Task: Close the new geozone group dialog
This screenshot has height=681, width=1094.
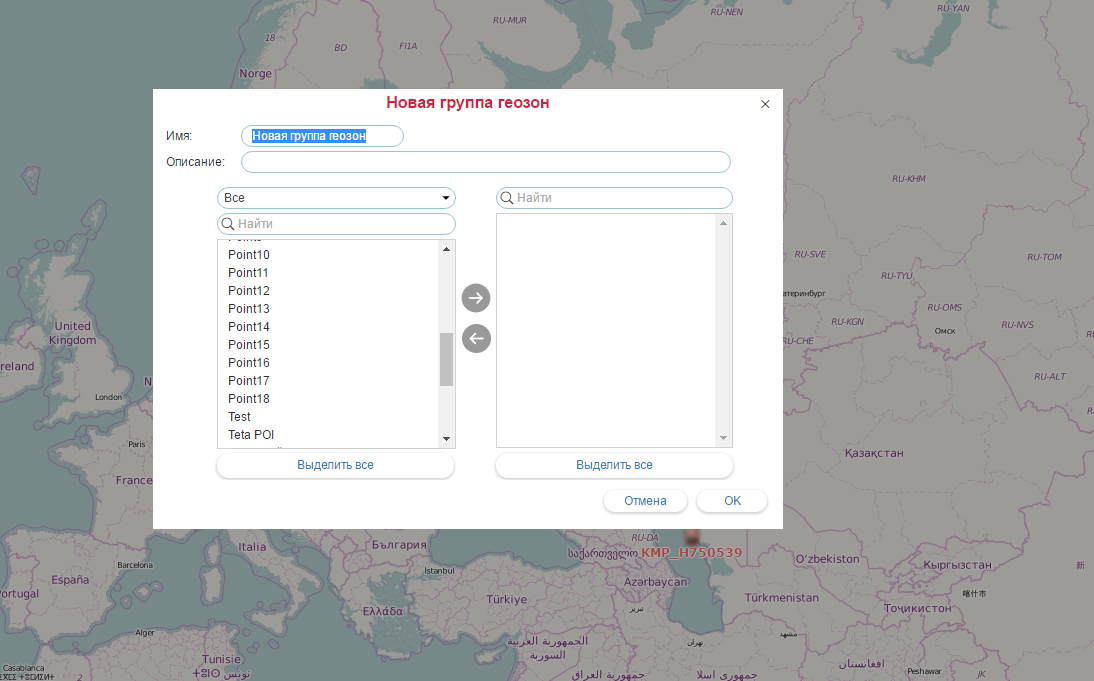Action: 765,104
